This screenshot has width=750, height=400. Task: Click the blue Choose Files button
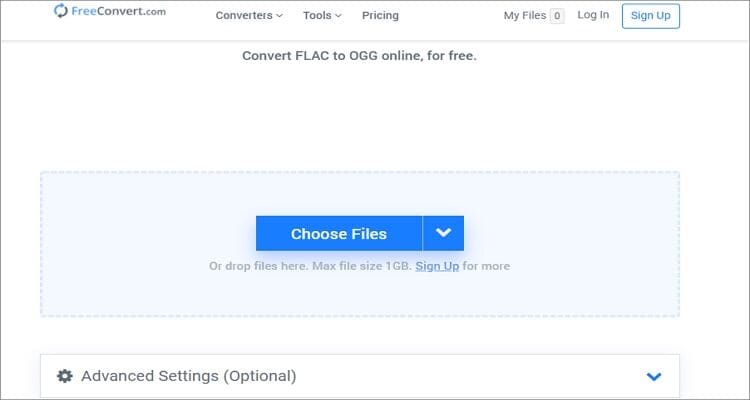point(339,234)
